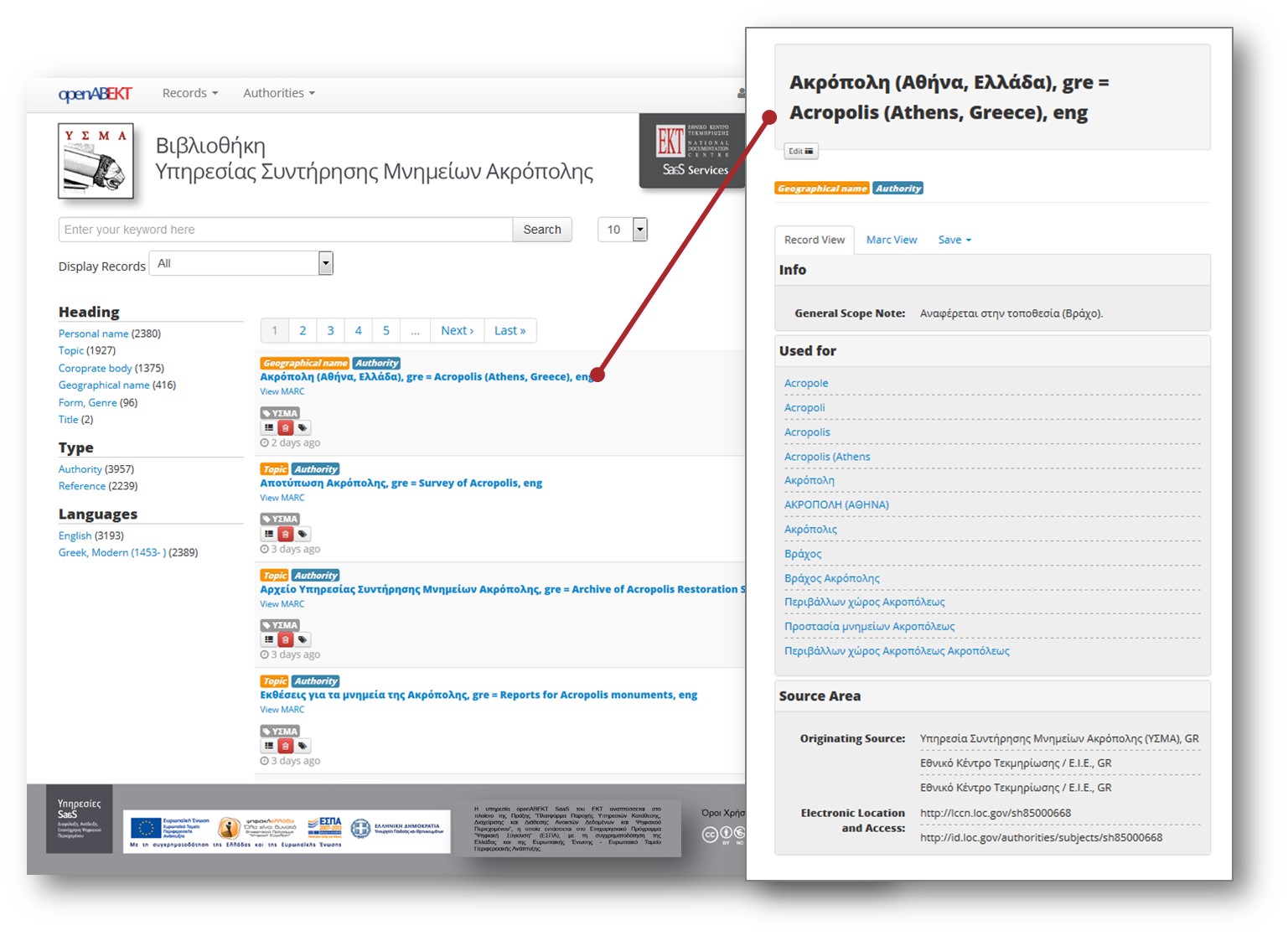Viewport: 1288px width, 936px height.
Task: Click the ΥΣΜΑ library logo image
Action: coord(96,161)
